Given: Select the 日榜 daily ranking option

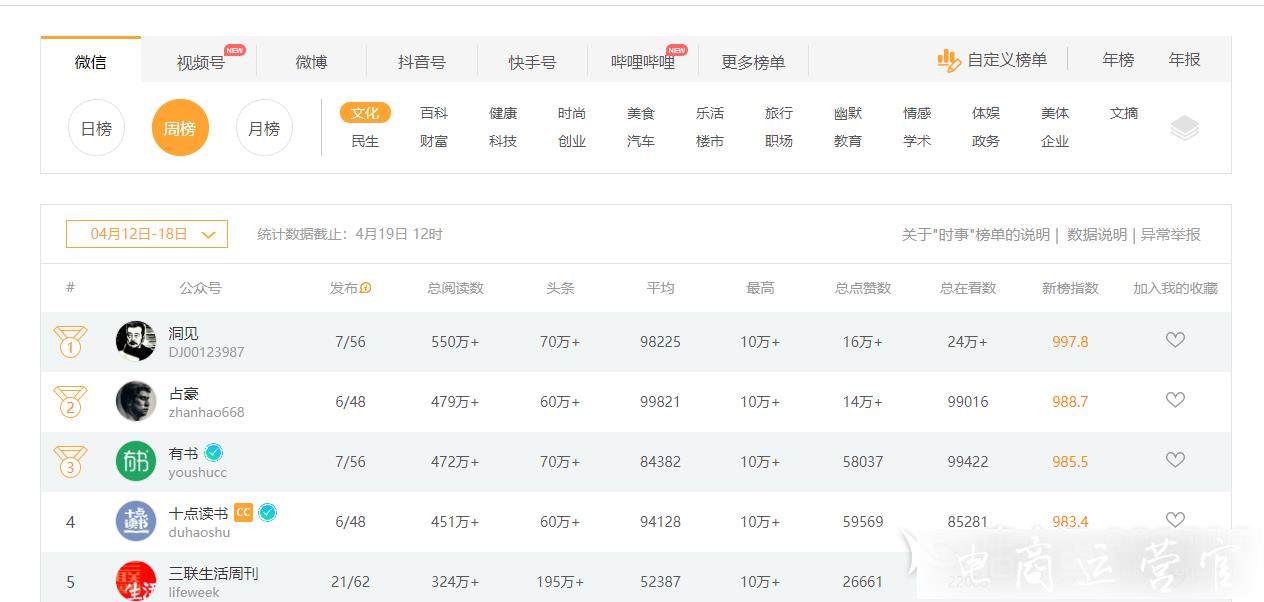Looking at the screenshot, I should pyautogui.click(x=96, y=128).
